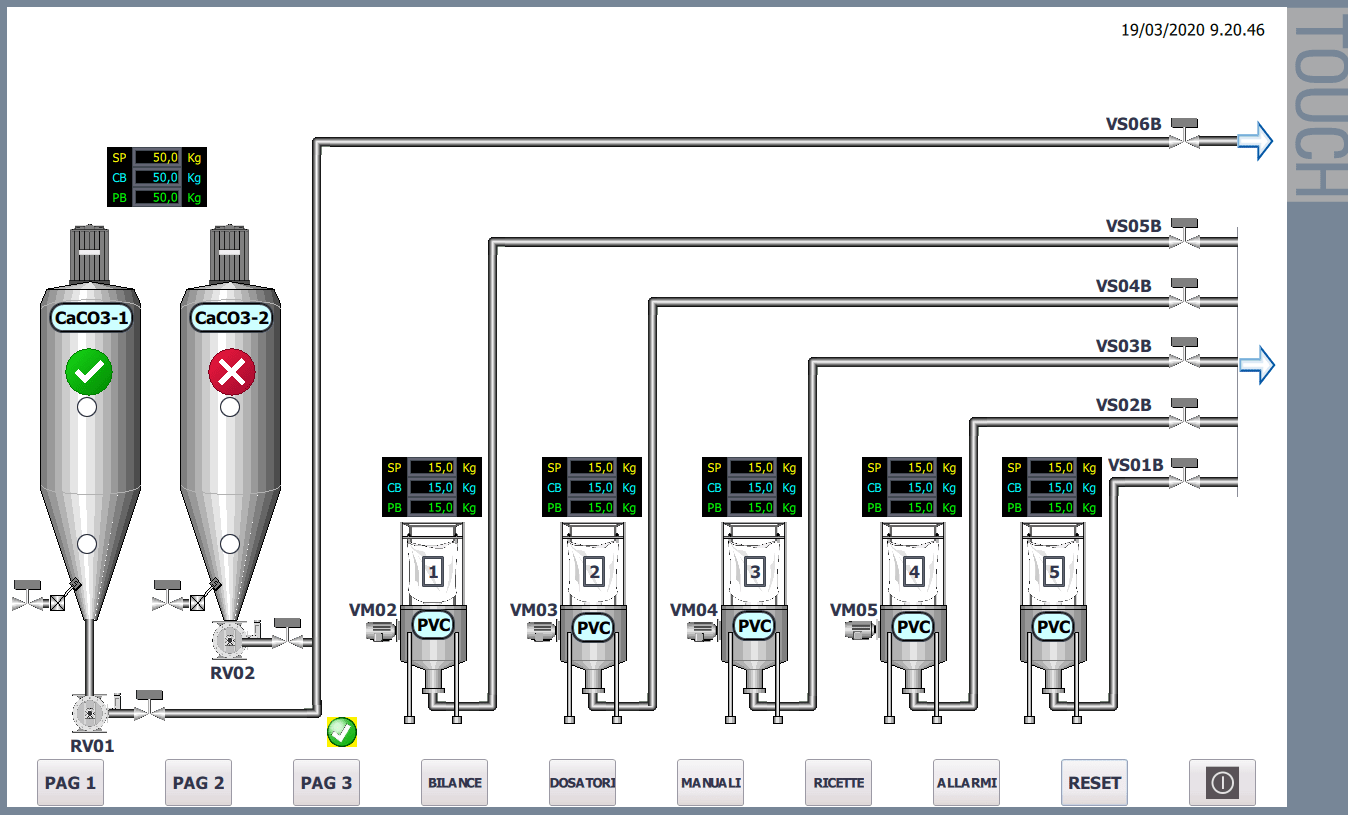
Task: Open the RICETTE recipes screen
Action: (838, 782)
